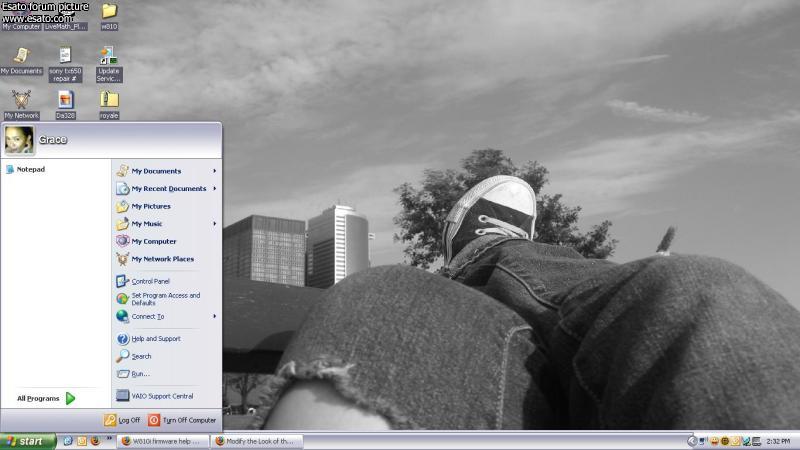Screen dimensions: 800x450
Task: Expand My Recent Documents submenu arrow
Action: point(214,188)
